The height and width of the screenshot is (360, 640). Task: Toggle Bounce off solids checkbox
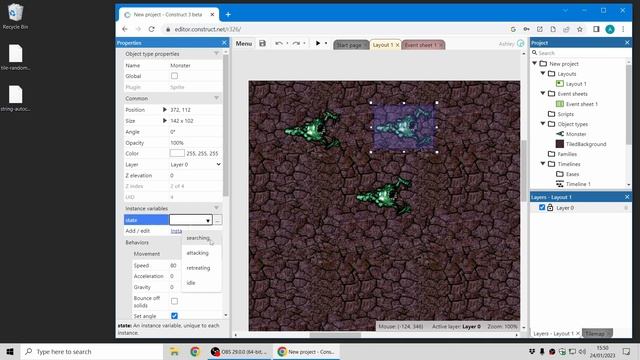(x=174, y=301)
